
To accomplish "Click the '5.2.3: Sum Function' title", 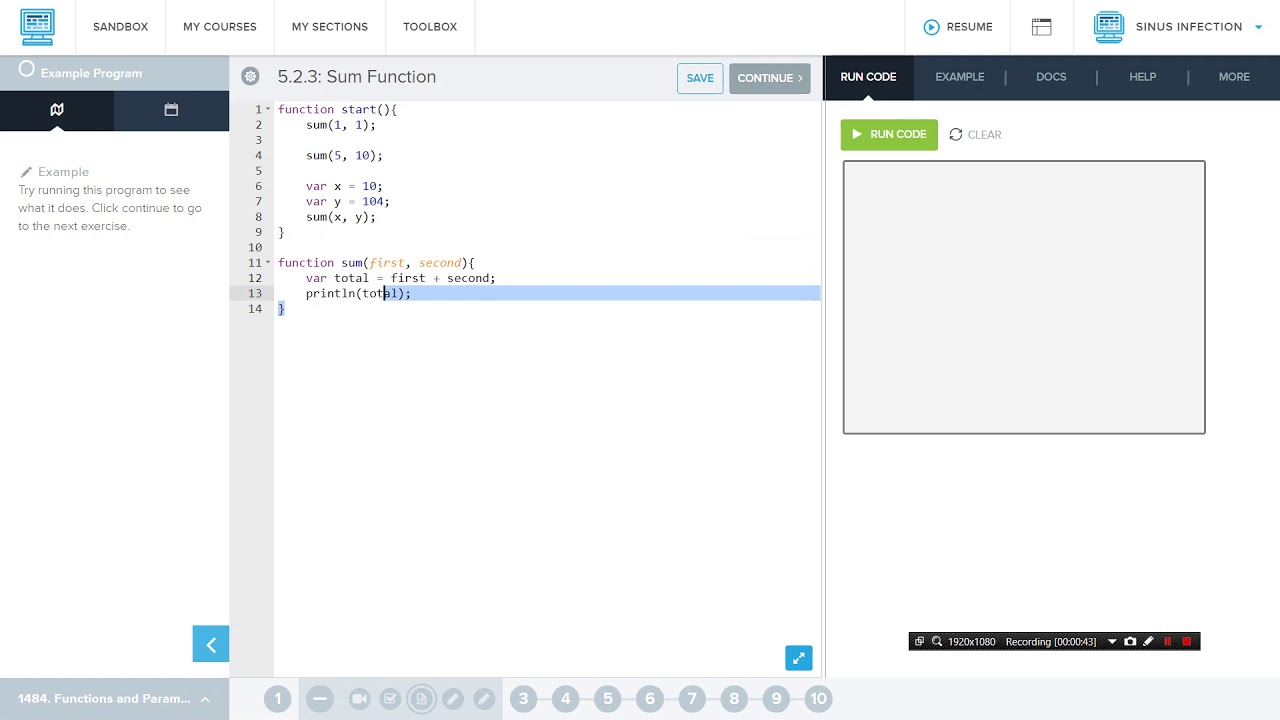I will [x=357, y=77].
